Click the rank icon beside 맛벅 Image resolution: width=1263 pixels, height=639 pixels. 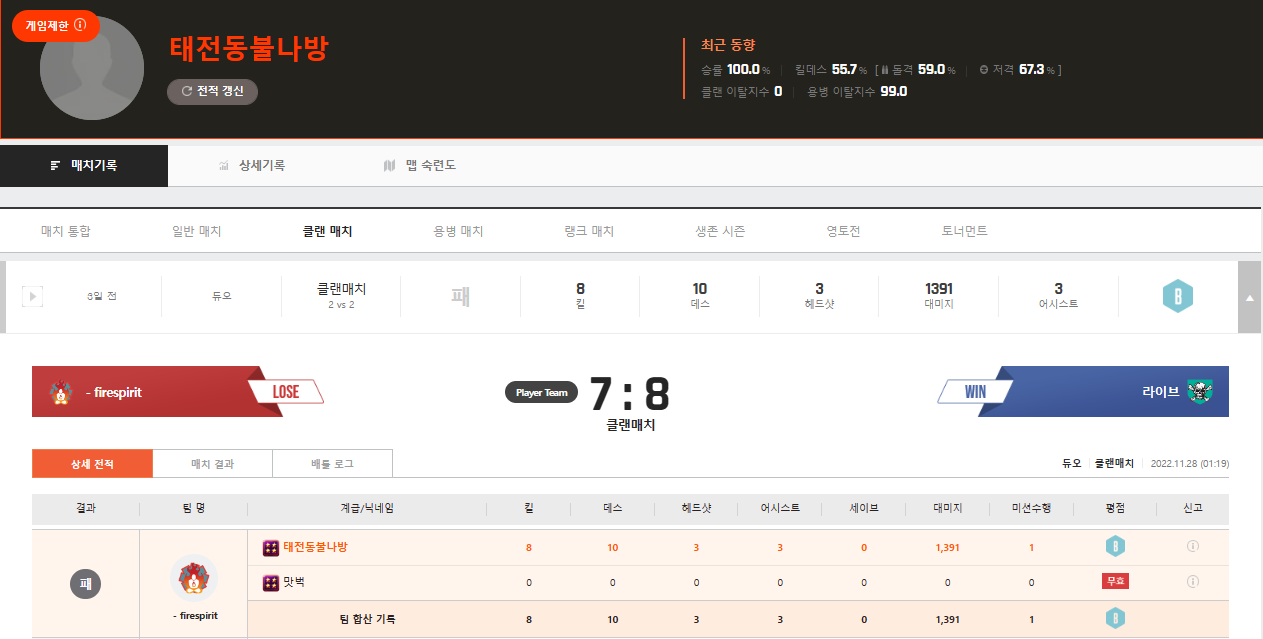(x=270, y=582)
